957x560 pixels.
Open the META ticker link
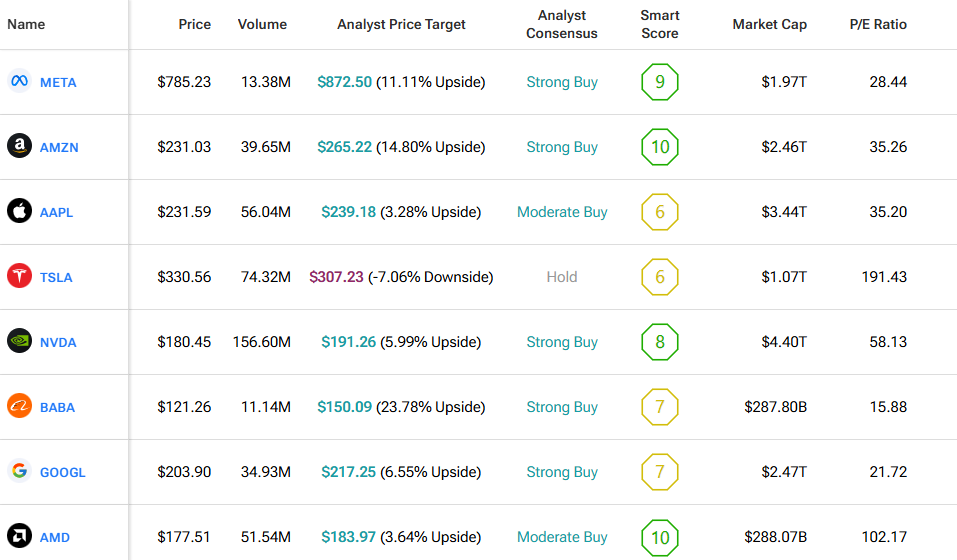[x=58, y=82]
